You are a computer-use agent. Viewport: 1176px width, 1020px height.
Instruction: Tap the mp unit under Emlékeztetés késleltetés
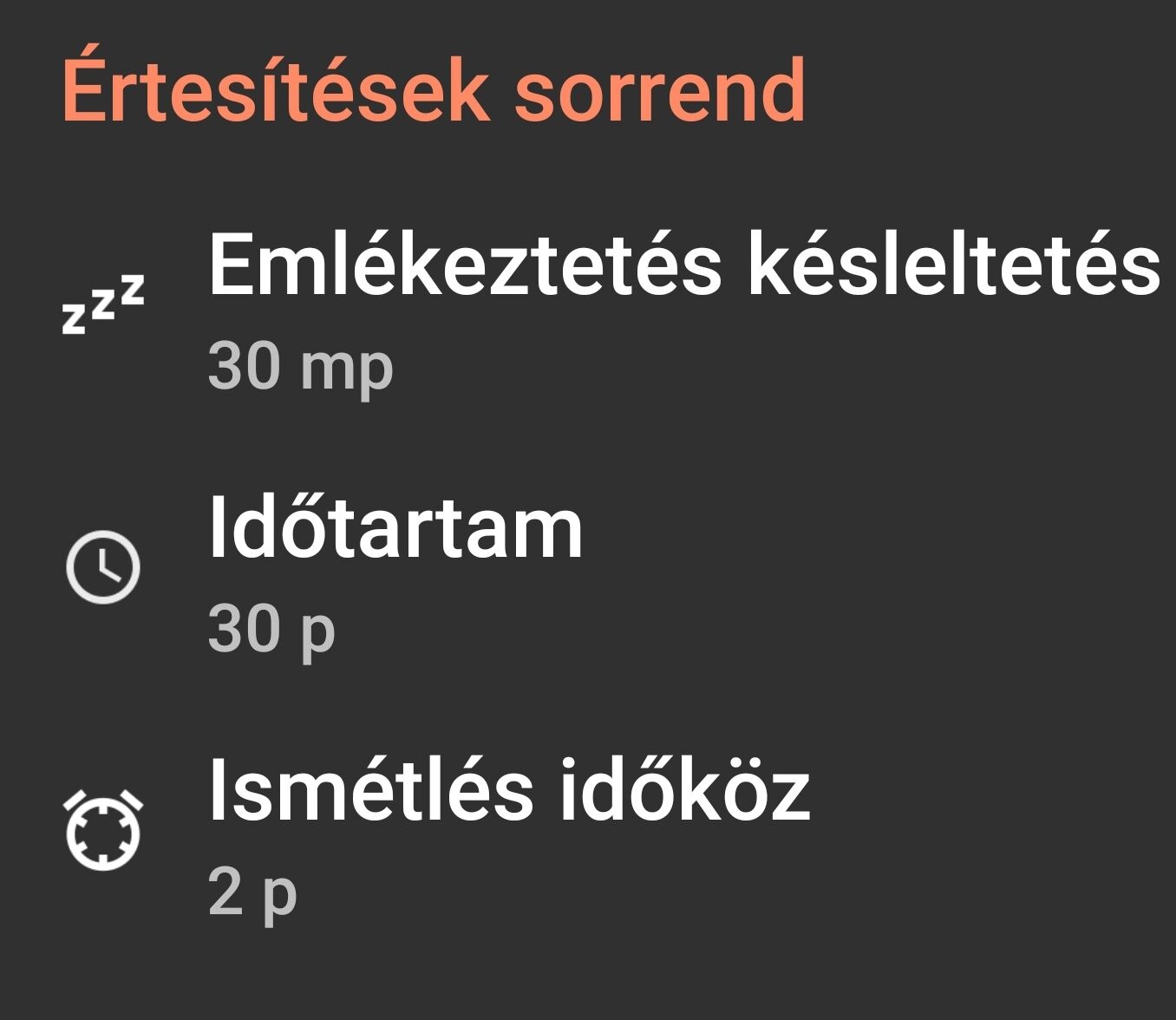coord(347,369)
